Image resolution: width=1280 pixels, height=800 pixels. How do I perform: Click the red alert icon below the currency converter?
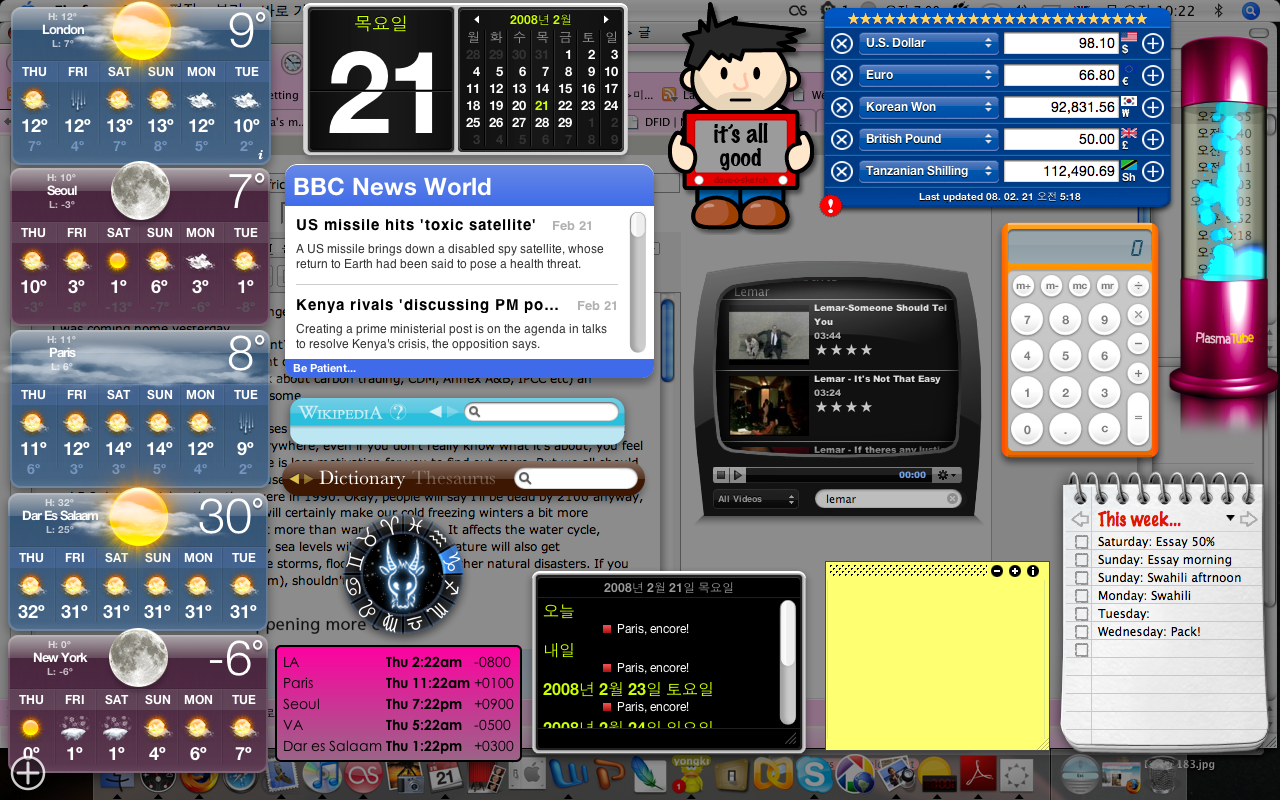830,206
